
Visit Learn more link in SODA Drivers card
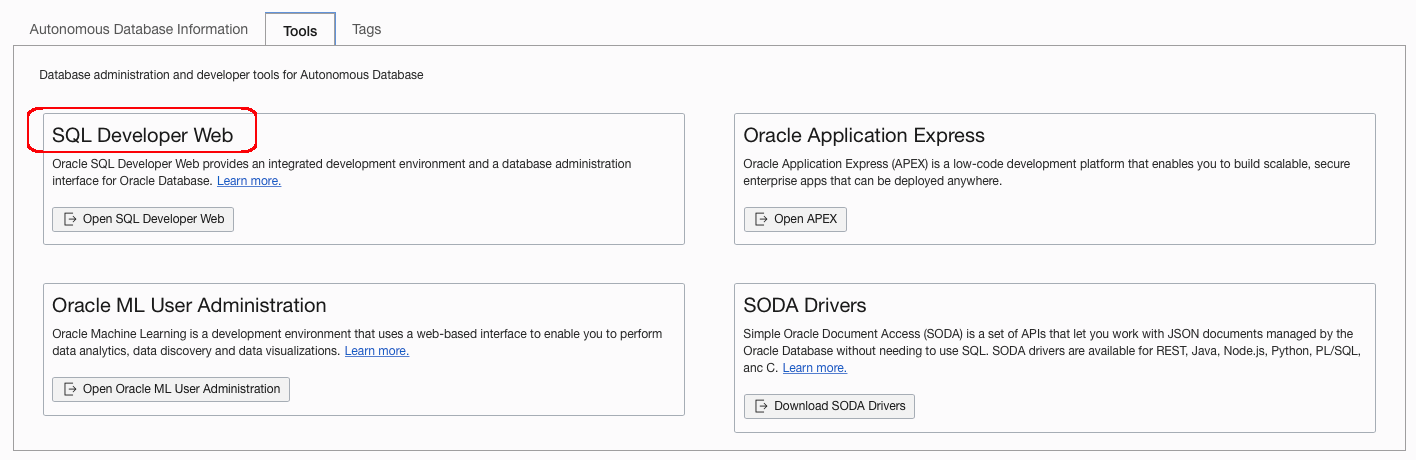(815, 368)
